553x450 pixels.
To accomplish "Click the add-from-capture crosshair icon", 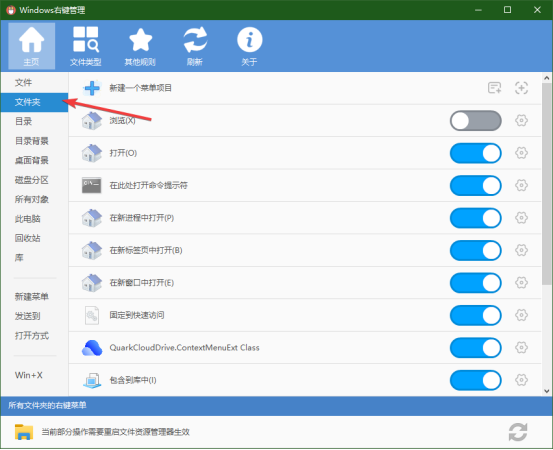I will [x=521, y=88].
